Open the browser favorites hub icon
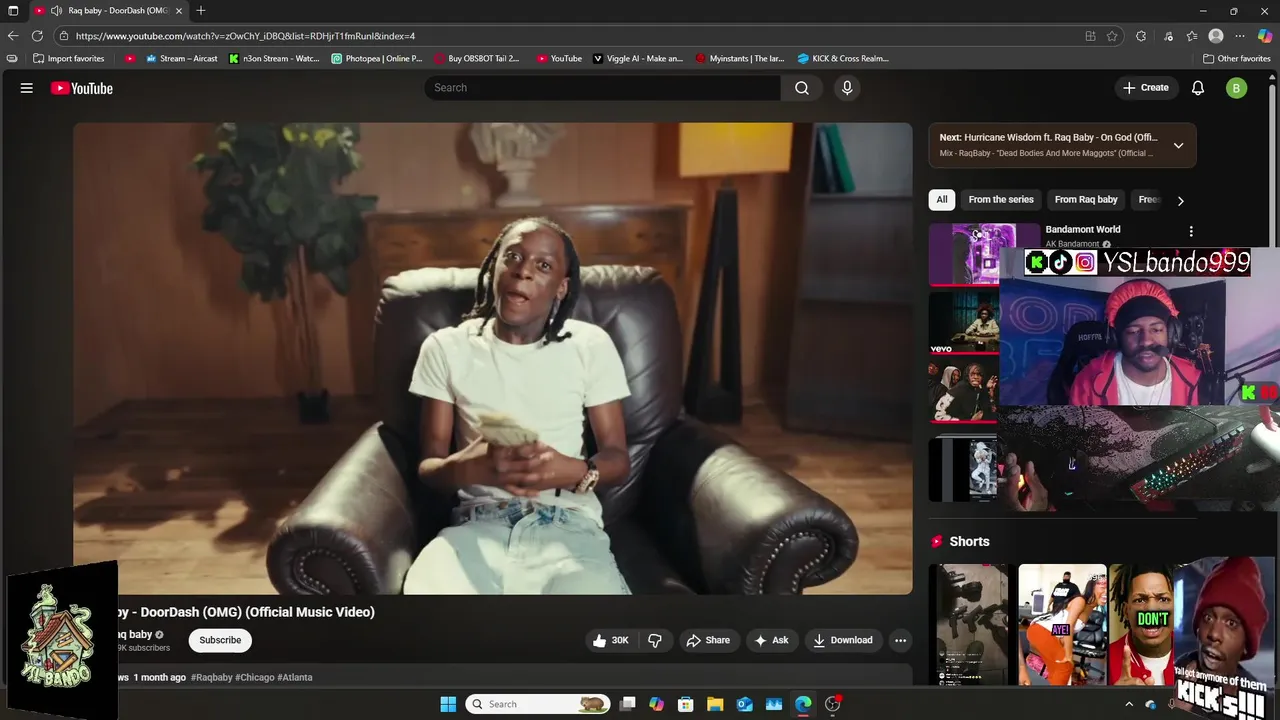The image size is (1280, 720). click(1192, 36)
